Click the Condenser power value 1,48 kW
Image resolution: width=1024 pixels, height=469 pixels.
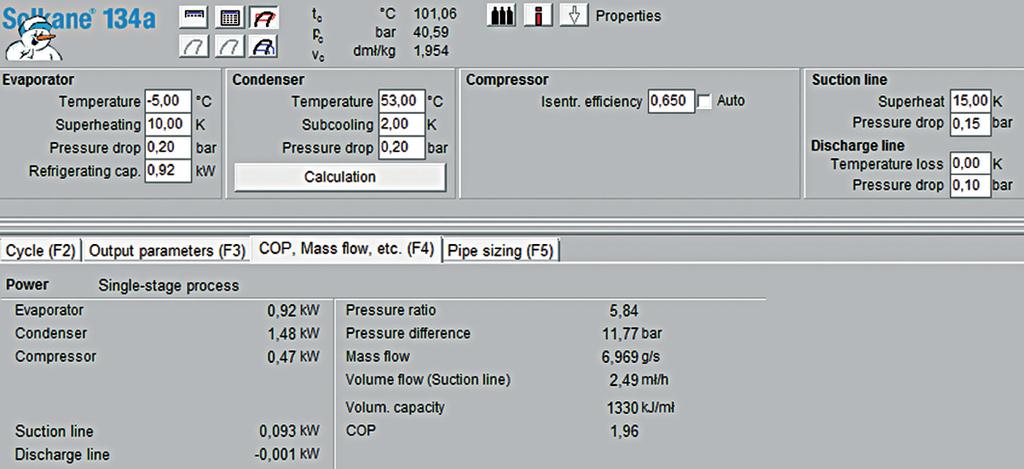(293, 334)
